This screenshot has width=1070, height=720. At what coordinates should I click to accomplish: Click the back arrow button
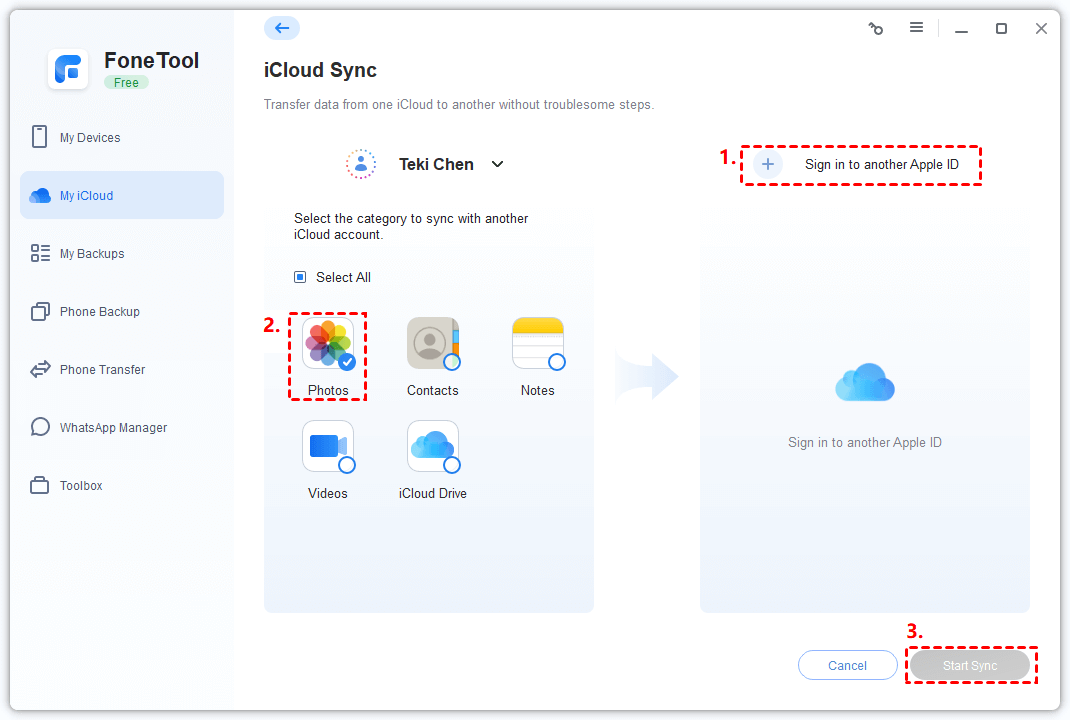pos(281,28)
